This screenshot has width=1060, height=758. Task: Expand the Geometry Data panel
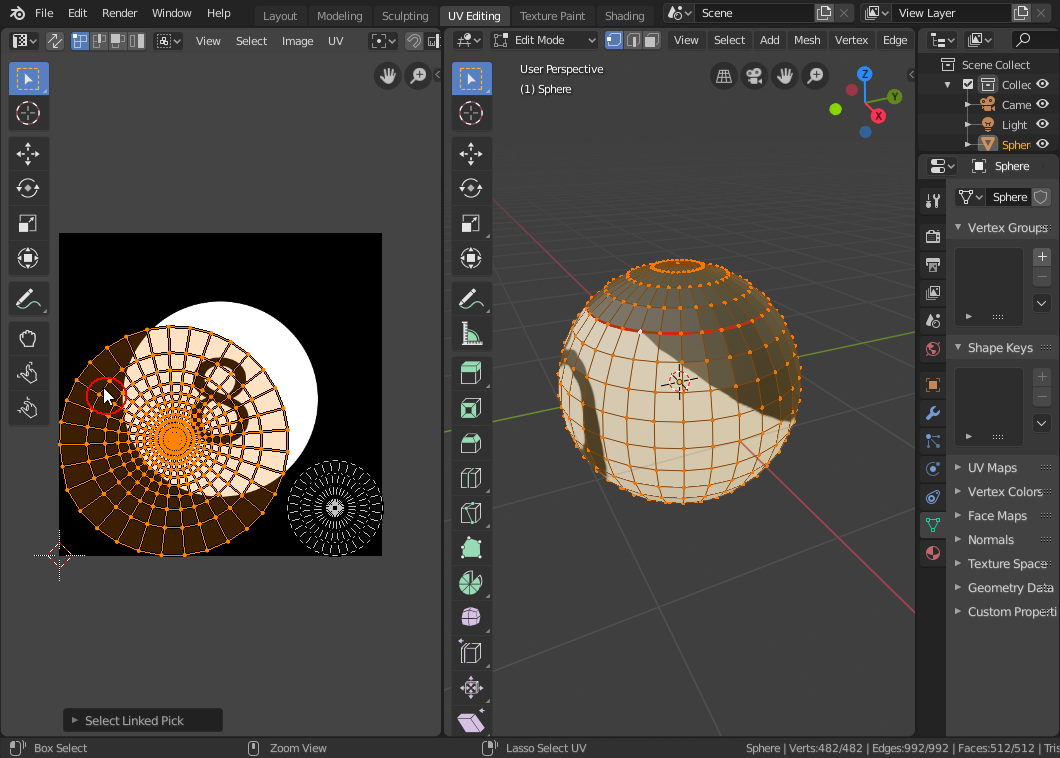tap(958, 588)
